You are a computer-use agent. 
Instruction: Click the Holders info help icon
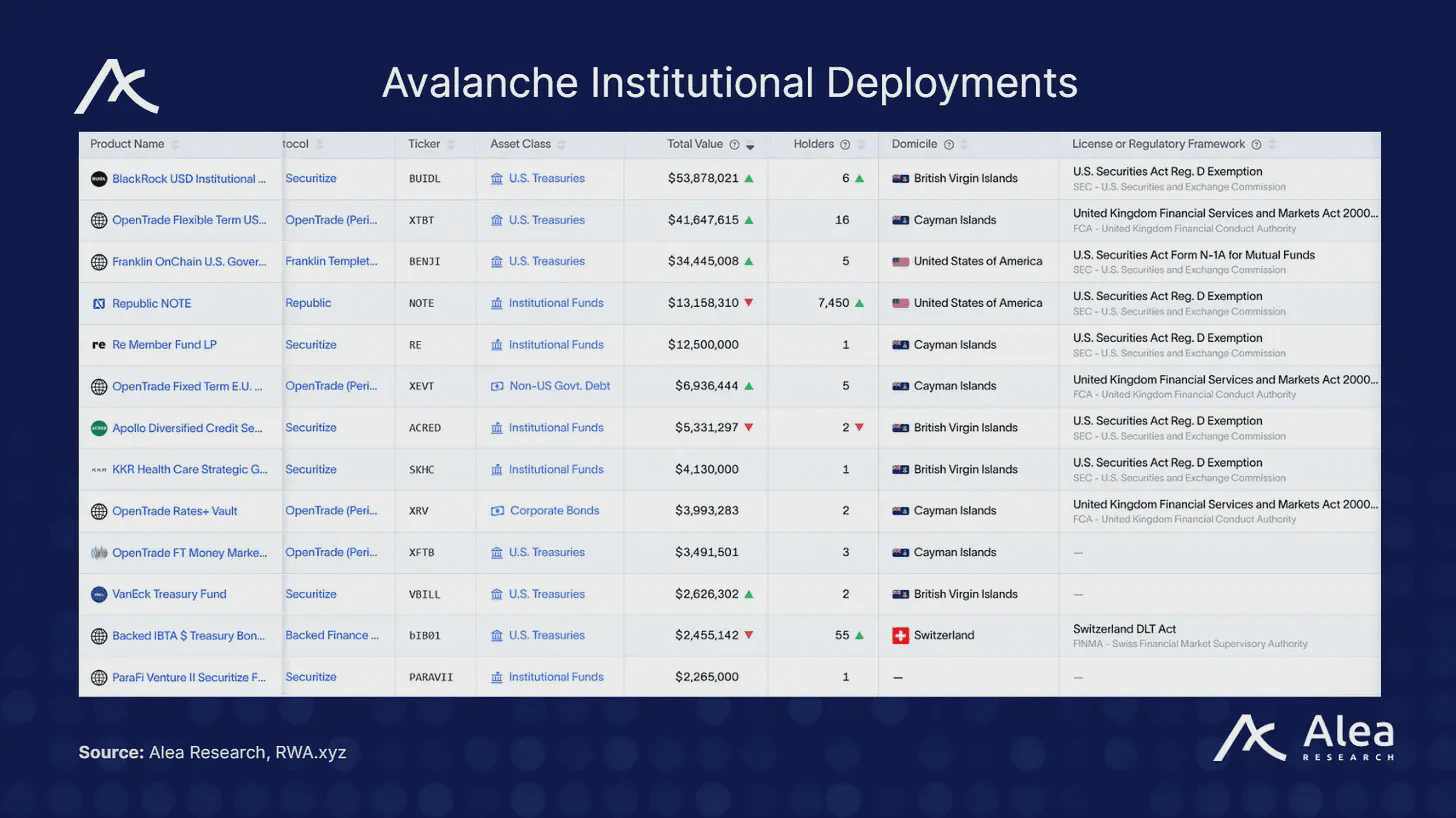coord(845,145)
